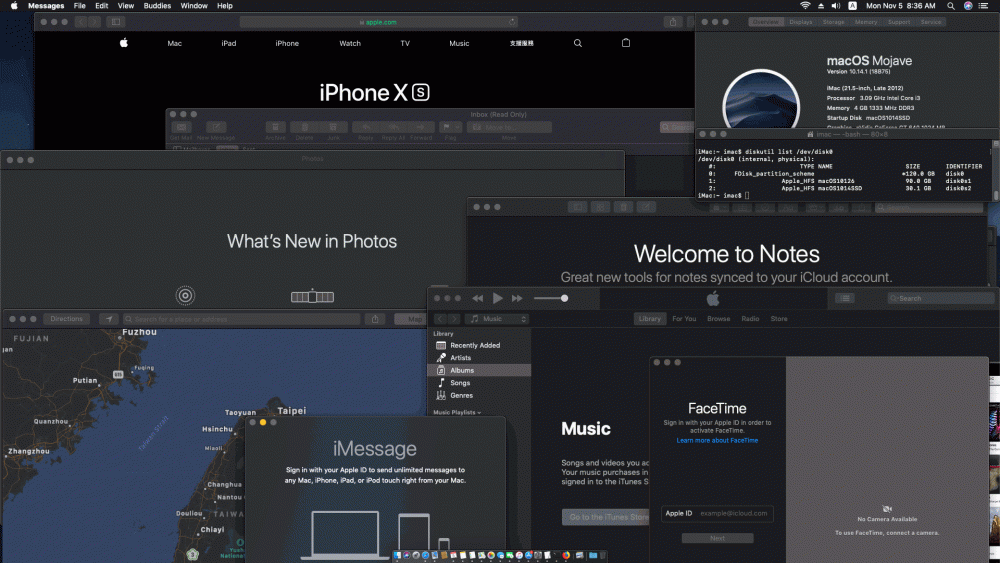
Task: Open the Apple menu
Action: pos(13,6)
